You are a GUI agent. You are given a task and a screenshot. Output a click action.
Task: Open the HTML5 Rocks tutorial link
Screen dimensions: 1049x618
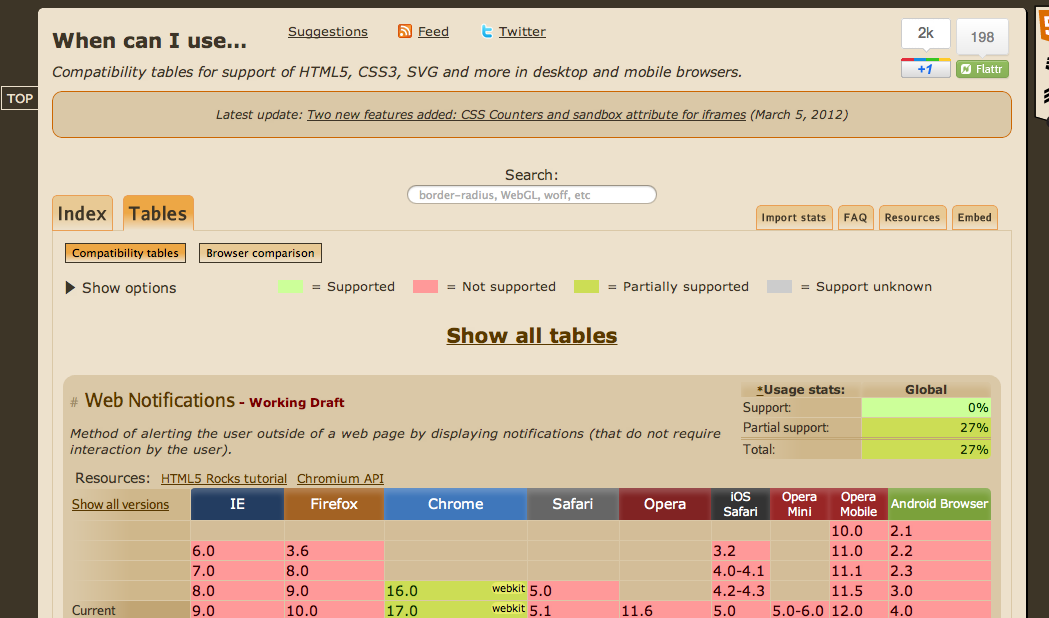[223, 478]
